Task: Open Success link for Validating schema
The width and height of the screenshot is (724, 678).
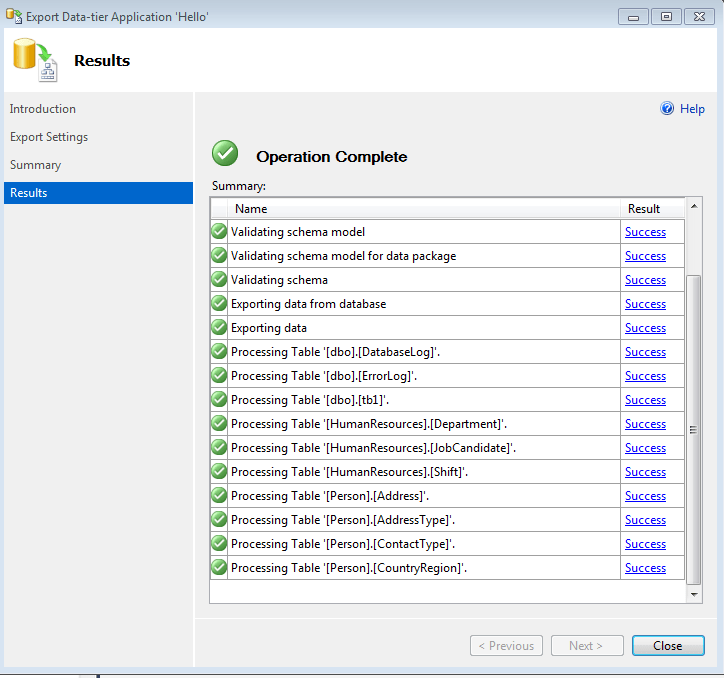Action: (x=645, y=280)
